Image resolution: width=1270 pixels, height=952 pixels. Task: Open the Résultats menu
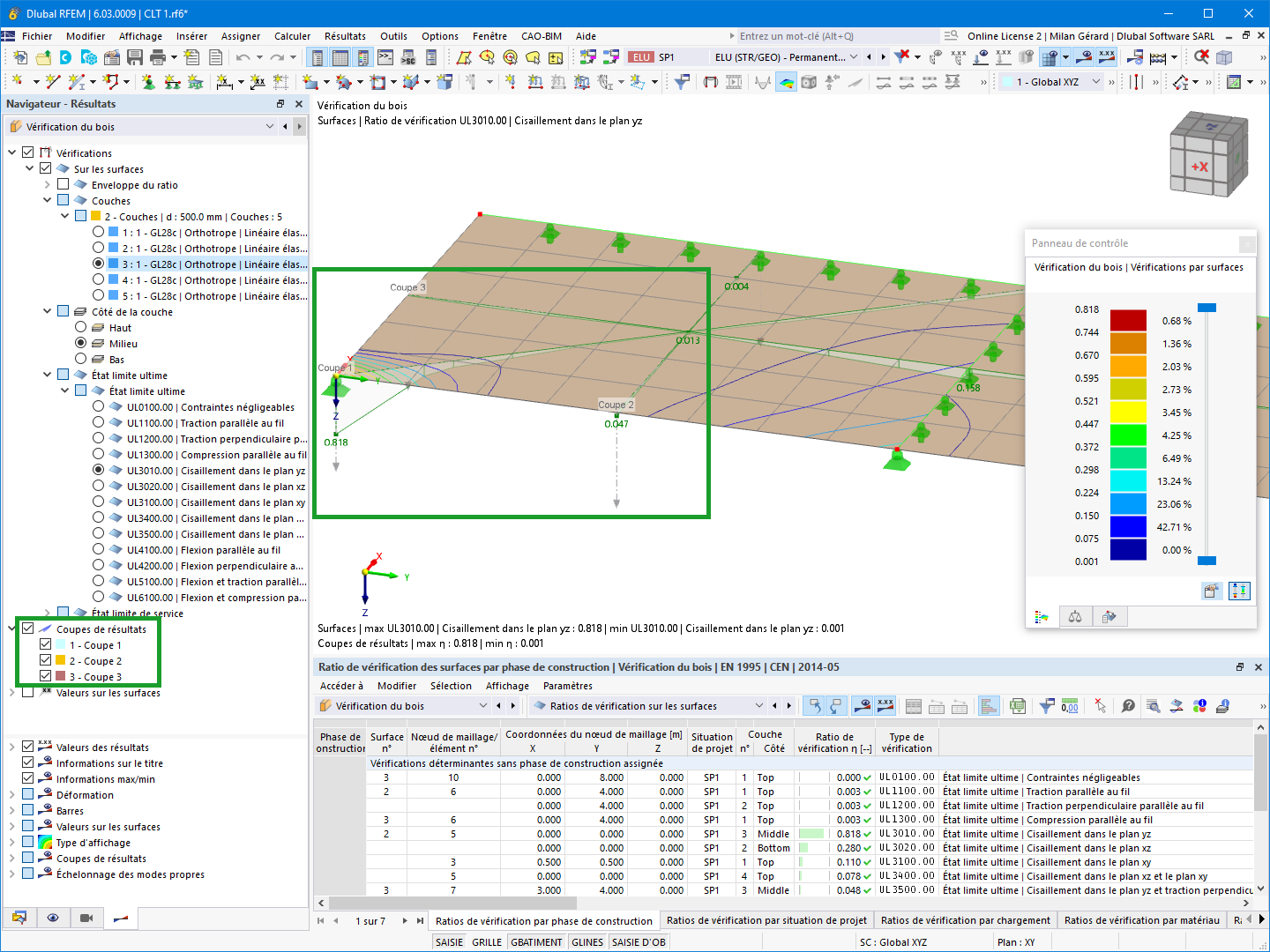point(345,36)
